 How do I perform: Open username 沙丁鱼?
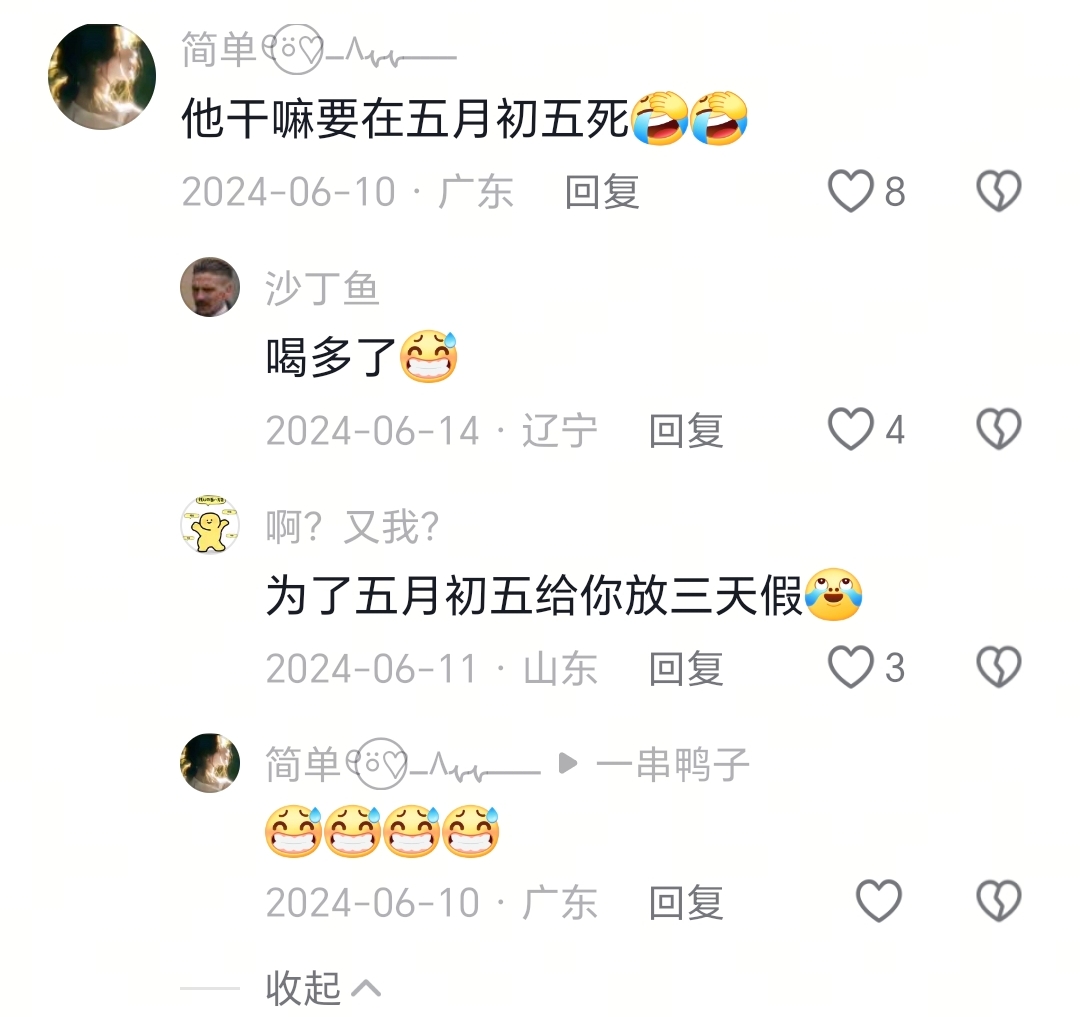point(322,289)
